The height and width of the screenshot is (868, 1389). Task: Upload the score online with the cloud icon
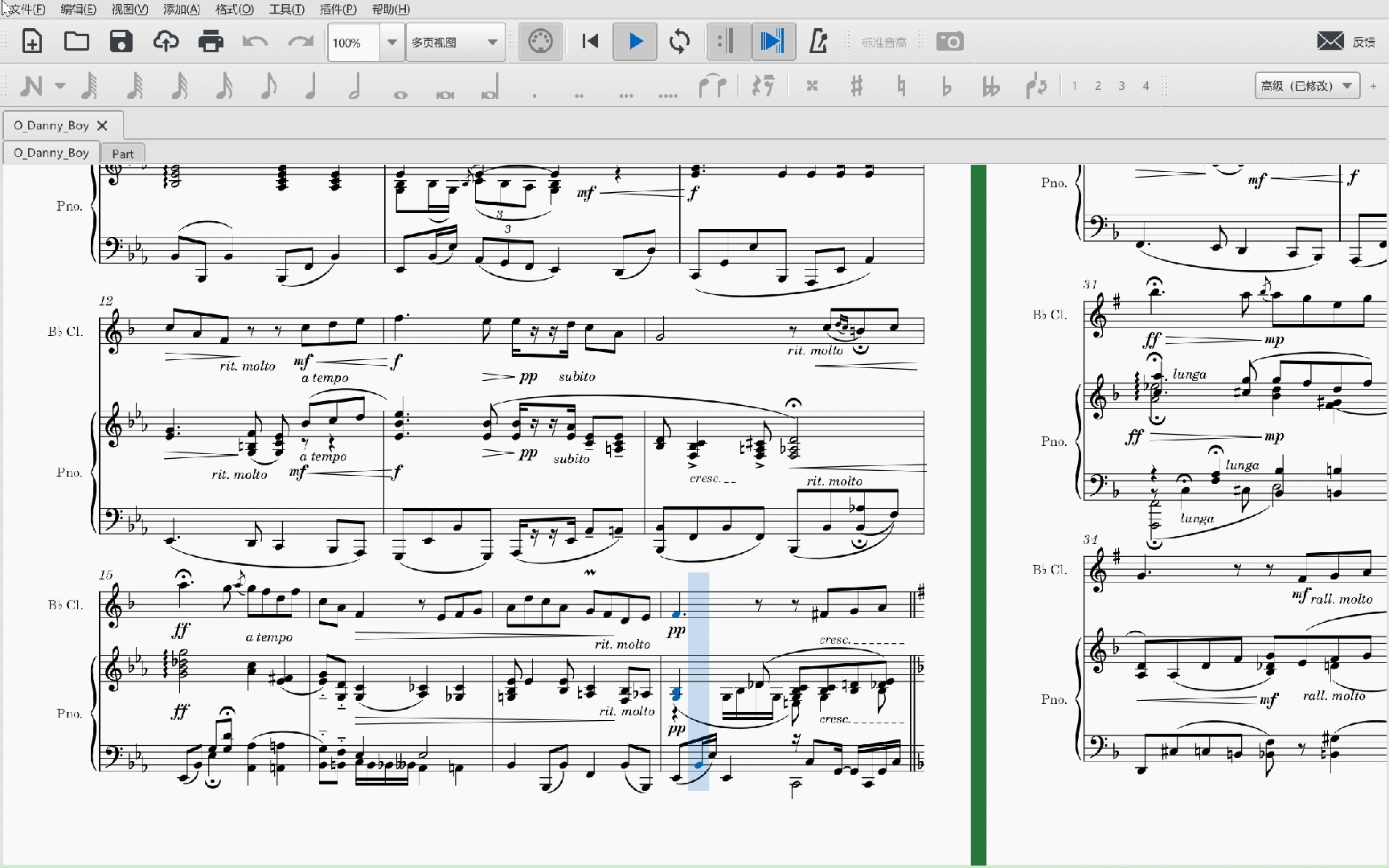pyautogui.click(x=166, y=42)
